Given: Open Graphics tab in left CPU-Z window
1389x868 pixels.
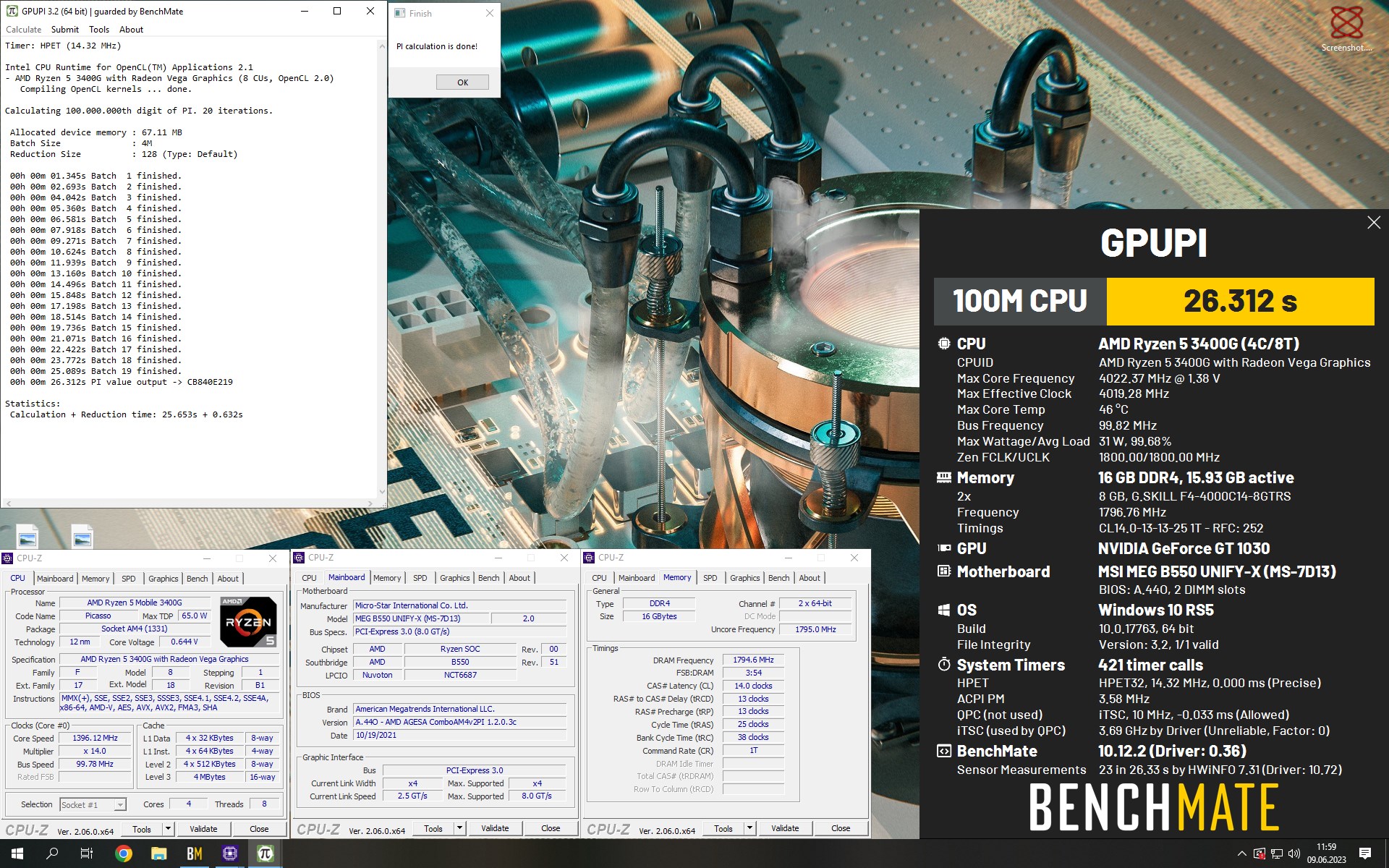Looking at the screenshot, I should click(x=163, y=579).
